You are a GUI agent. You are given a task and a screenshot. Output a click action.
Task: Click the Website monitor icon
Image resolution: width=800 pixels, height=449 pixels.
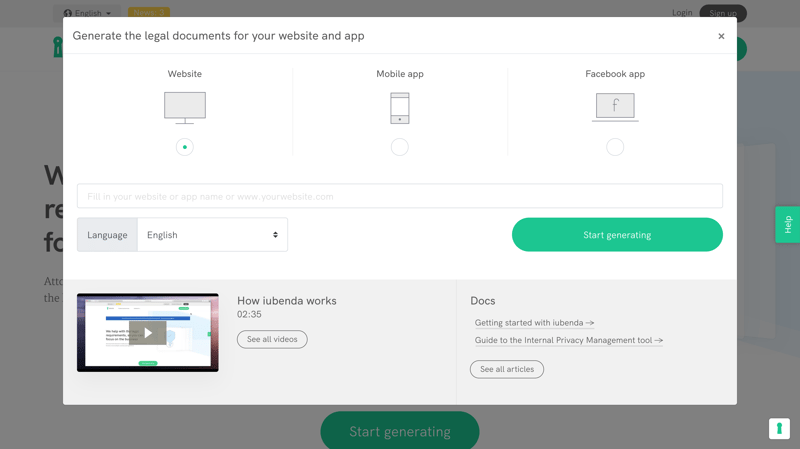(185, 107)
